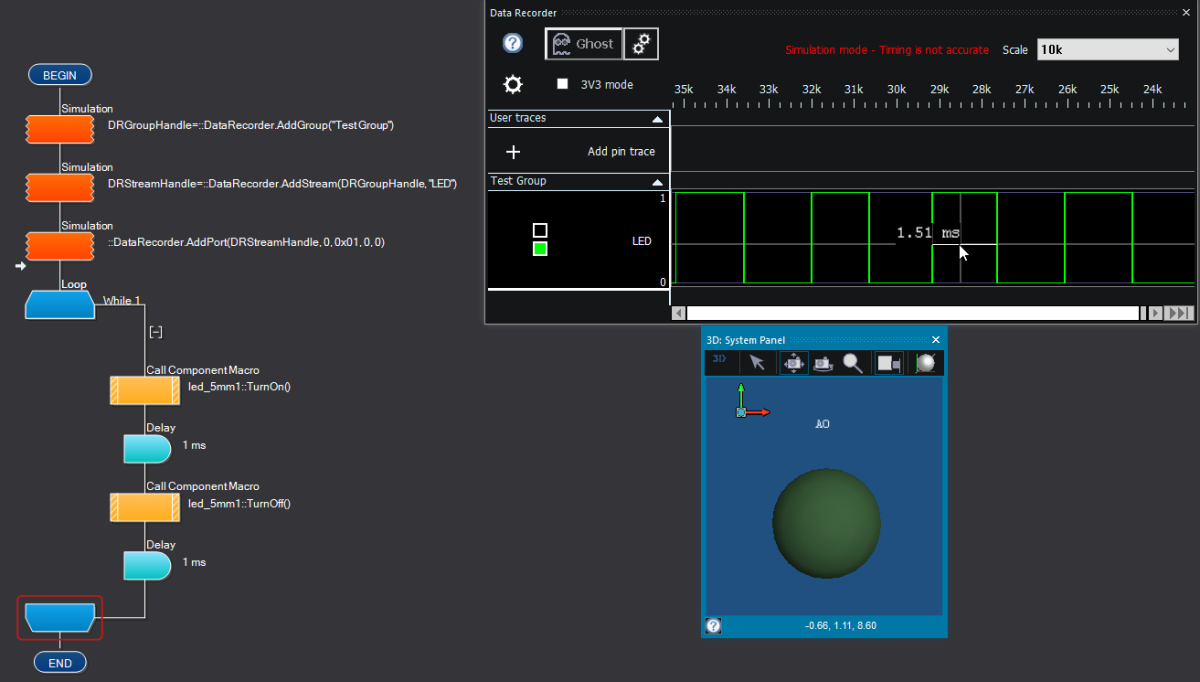Image resolution: width=1200 pixels, height=682 pixels.
Task: Select the arrow pointer tool in System Panel
Action: (x=757, y=362)
